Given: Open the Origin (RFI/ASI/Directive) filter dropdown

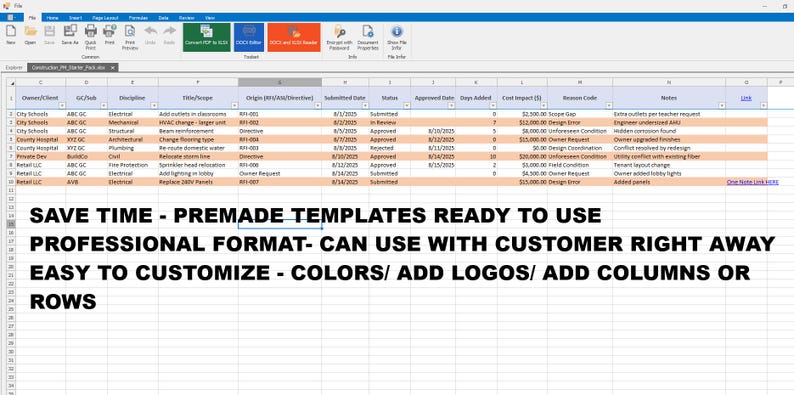Looking at the screenshot, I should pos(318,106).
